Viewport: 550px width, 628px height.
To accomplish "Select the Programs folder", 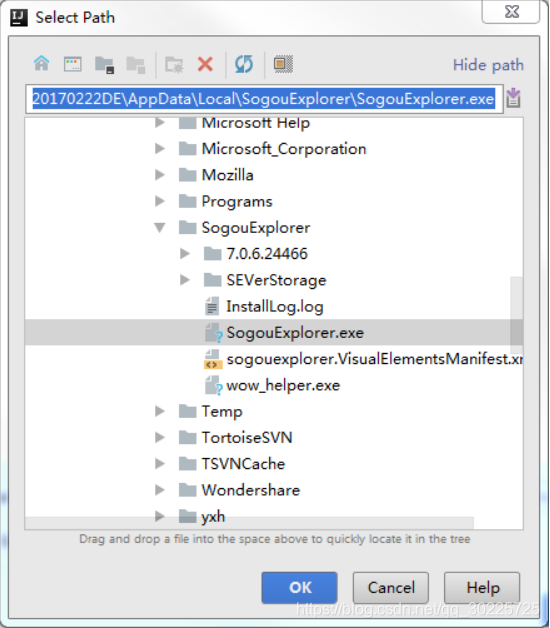I will [x=237, y=201].
